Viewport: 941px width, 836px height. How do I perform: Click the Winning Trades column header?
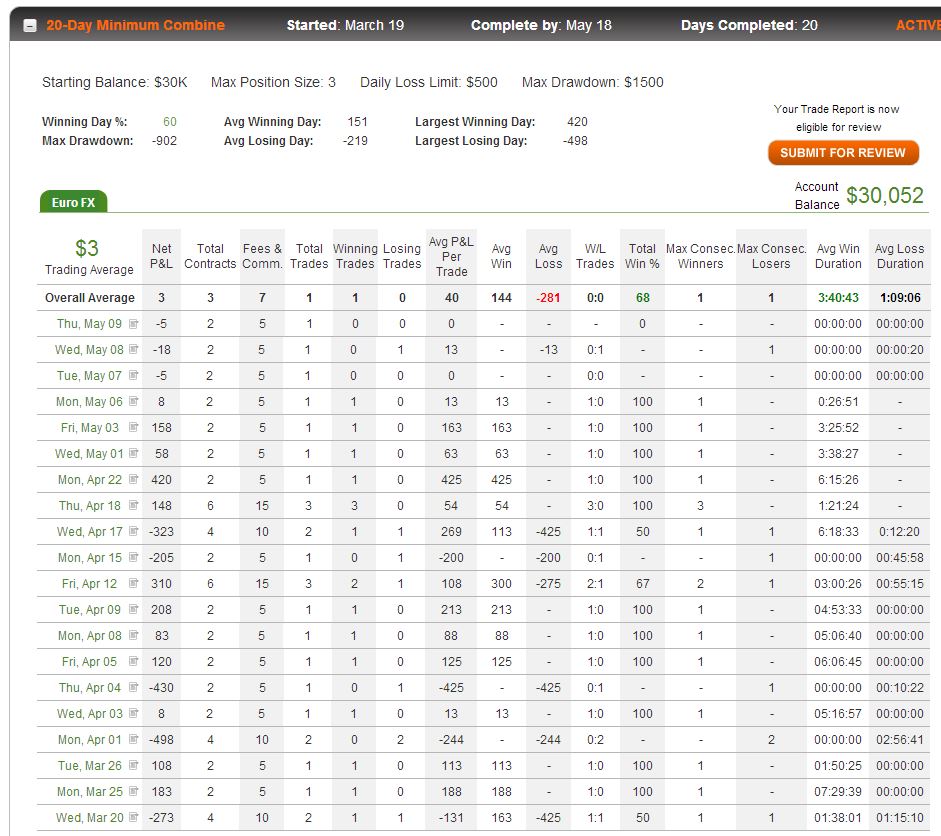tap(355, 256)
